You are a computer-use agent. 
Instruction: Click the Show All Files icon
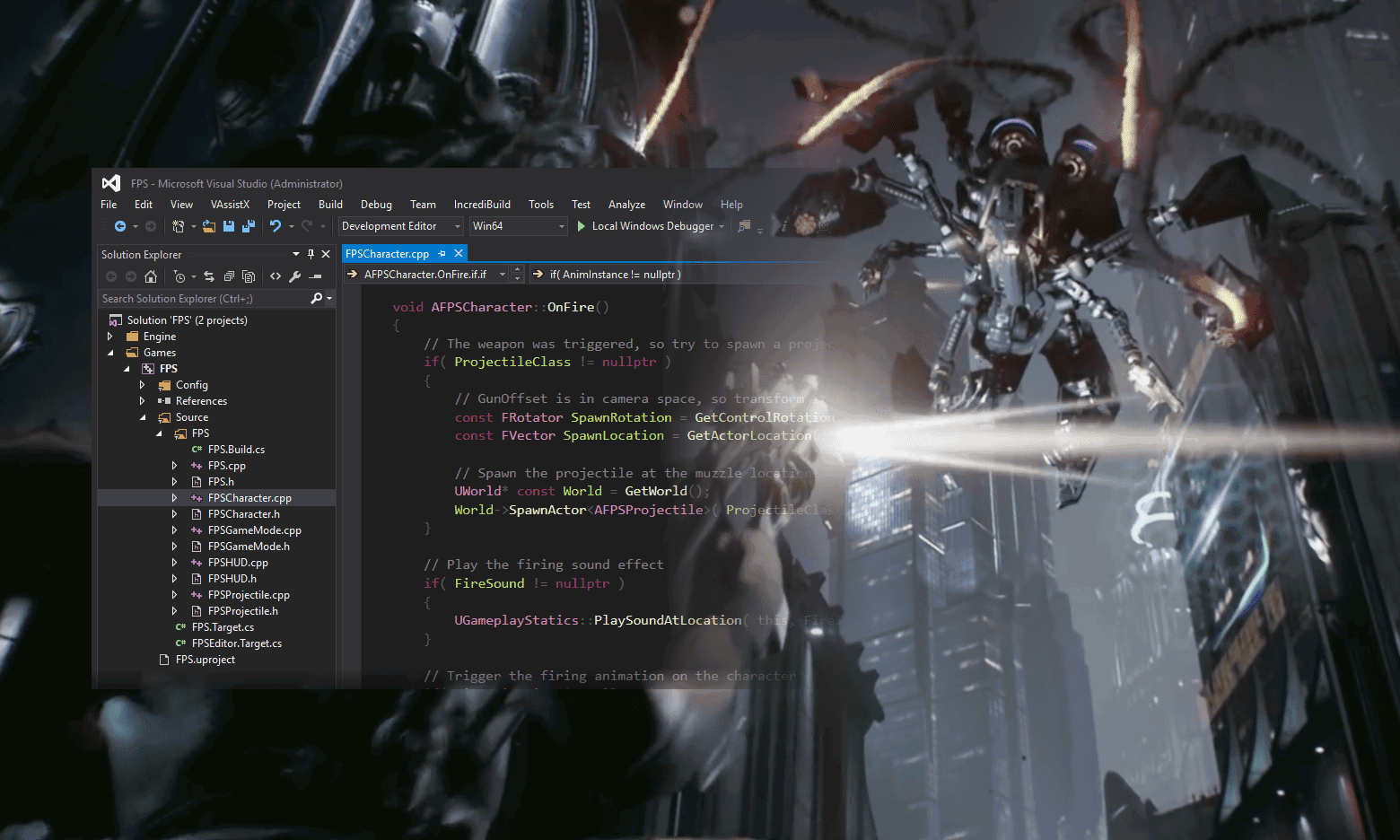(249, 276)
